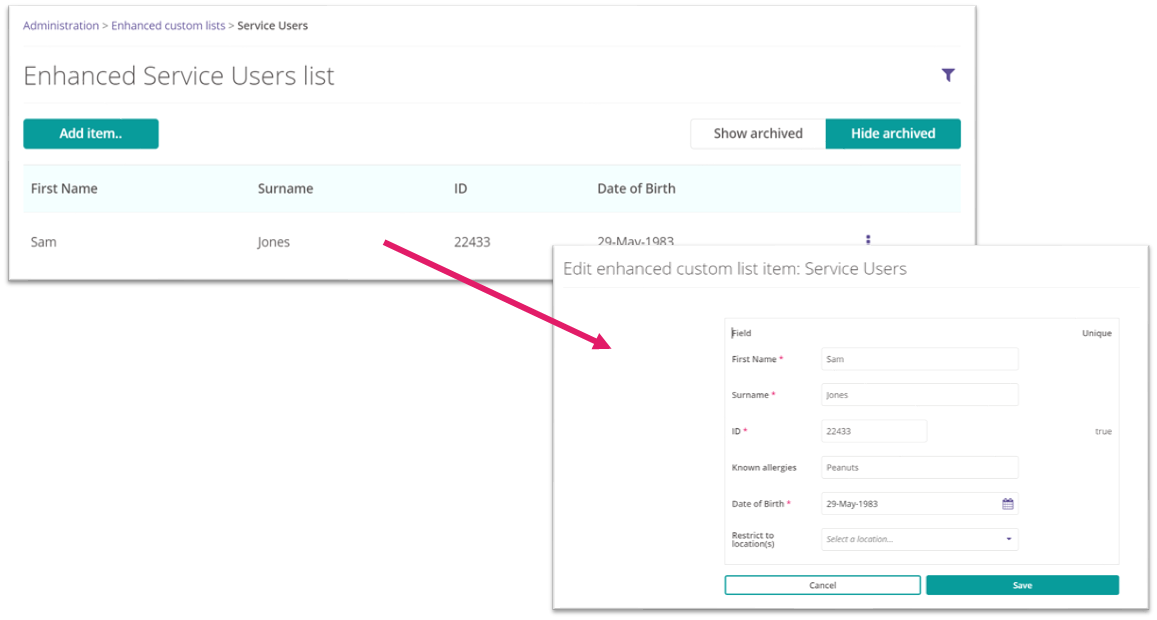Click the Date of Birth column header
This screenshot has height=620, width=1157.
(x=636, y=189)
